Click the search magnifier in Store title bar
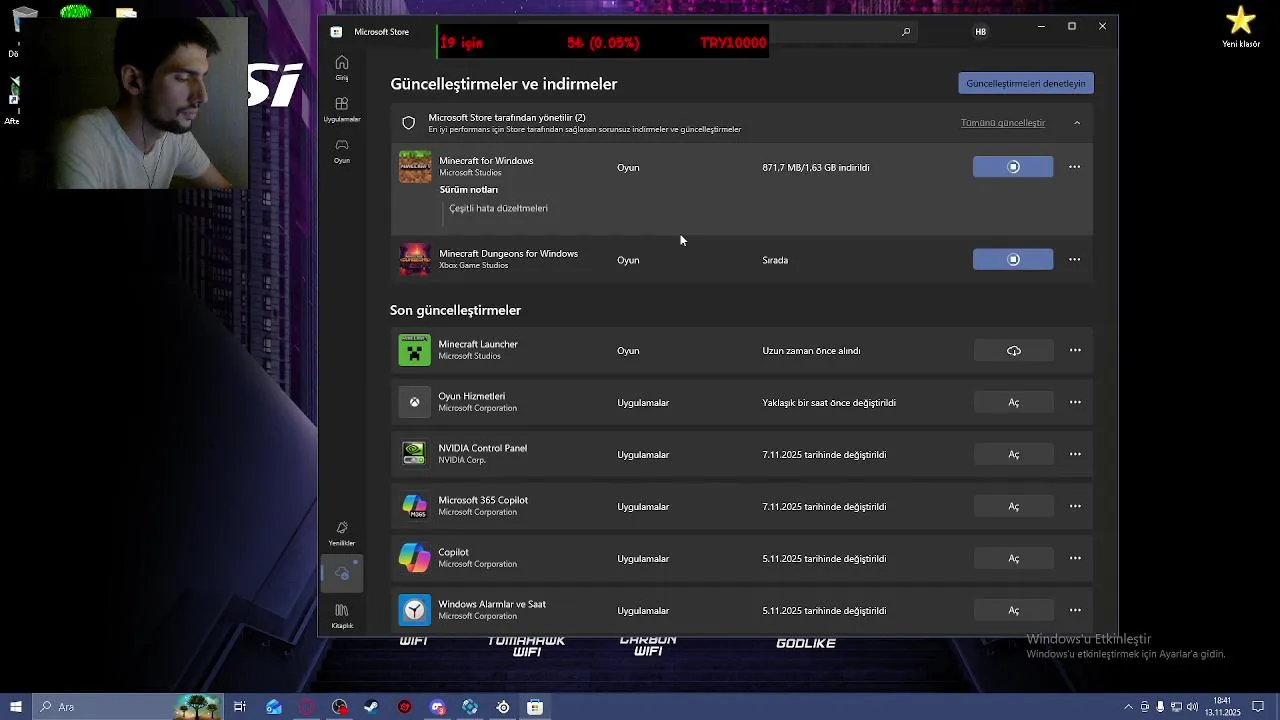The image size is (1280, 720). 906,32
